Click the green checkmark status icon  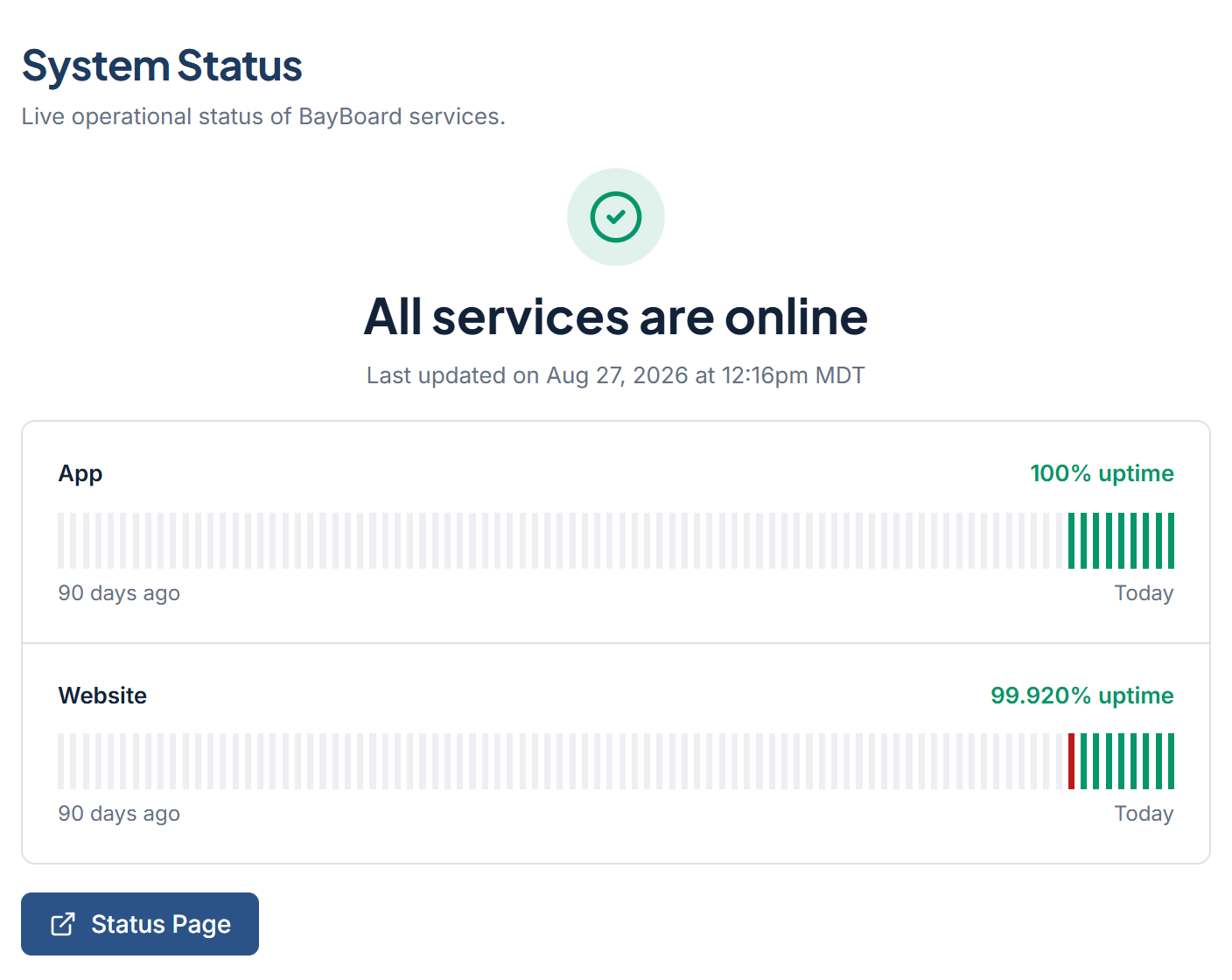[x=616, y=217]
